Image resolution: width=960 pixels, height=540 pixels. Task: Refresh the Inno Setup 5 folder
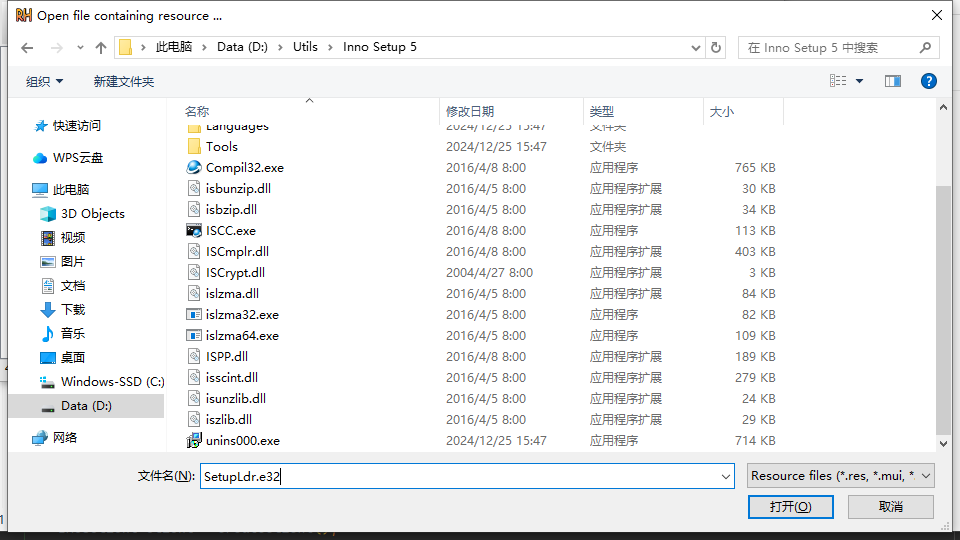[716, 47]
